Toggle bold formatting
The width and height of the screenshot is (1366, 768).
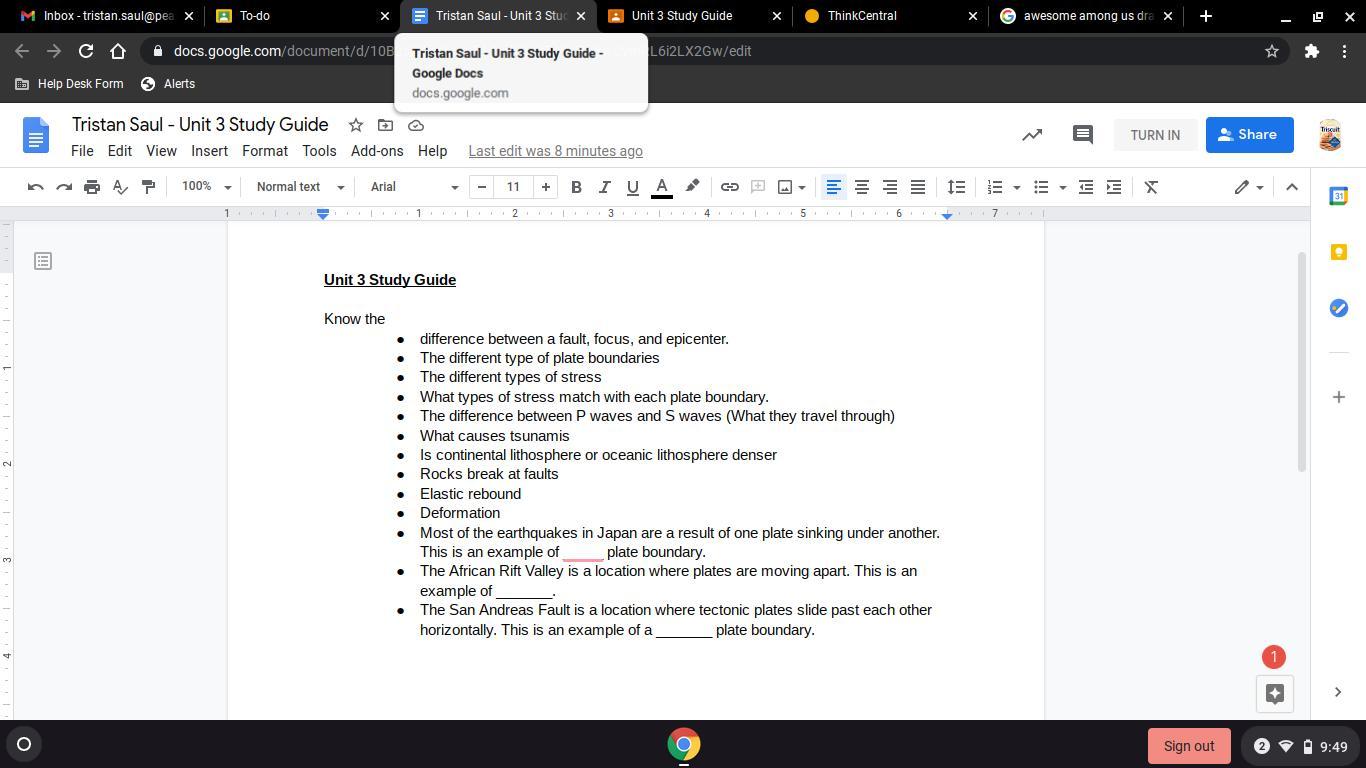click(576, 187)
